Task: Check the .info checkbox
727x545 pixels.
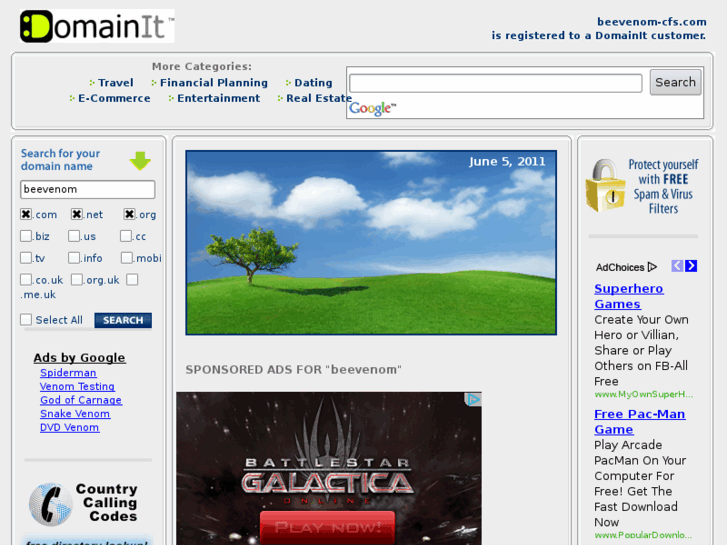Action: [74, 257]
